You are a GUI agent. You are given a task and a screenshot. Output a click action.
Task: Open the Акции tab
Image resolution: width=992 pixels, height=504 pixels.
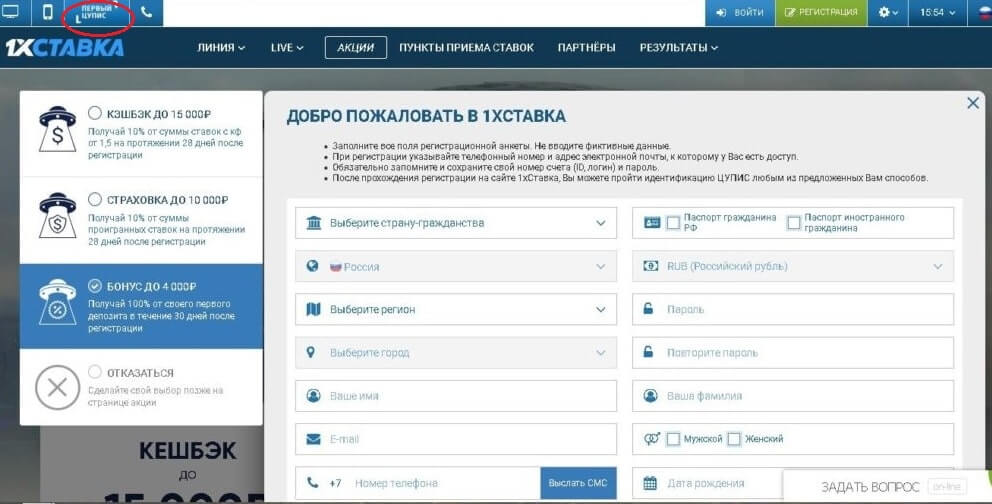click(x=356, y=47)
